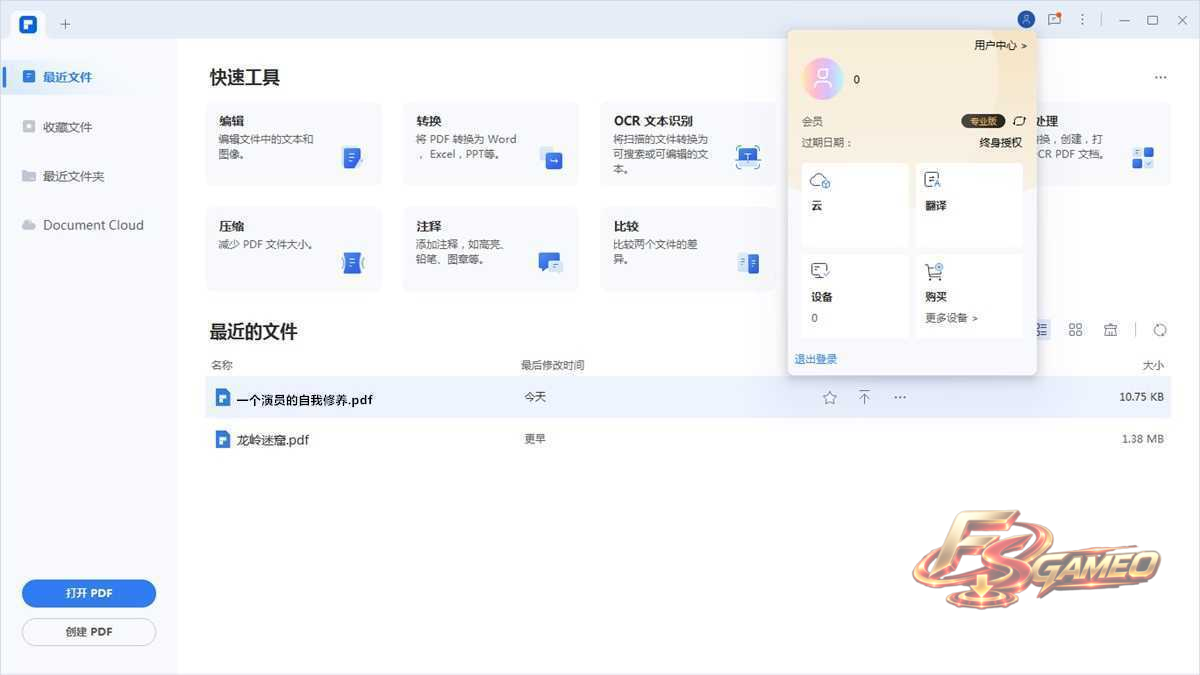The width and height of the screenshot is (1200, 675).
Task: Click the 终身授权 expiry text
Action: [x=1001, y=143]
